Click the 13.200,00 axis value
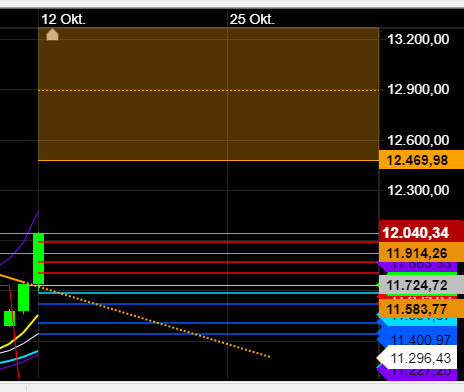 418,39
